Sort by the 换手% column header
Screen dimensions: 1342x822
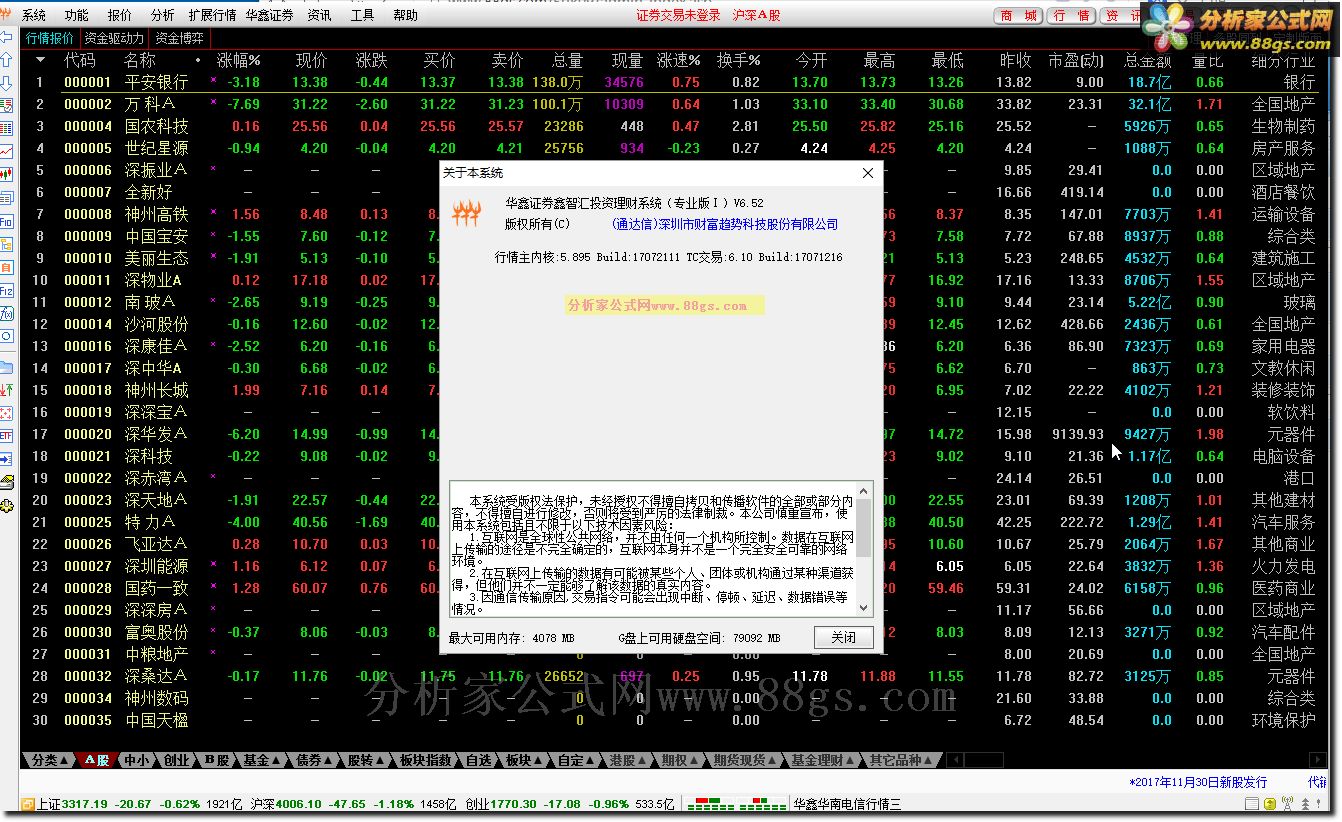(738, 61)
